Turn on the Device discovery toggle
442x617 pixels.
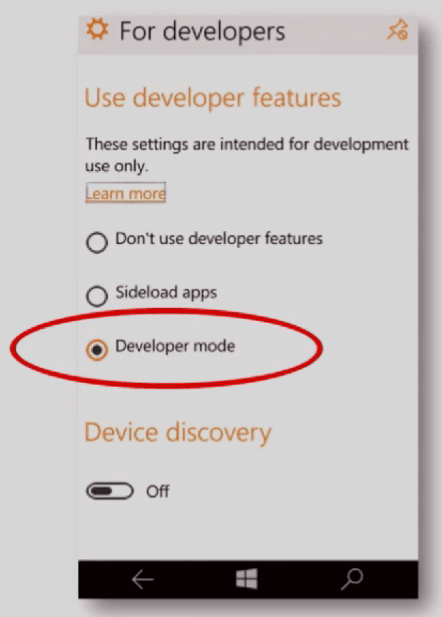pos(110,491)
